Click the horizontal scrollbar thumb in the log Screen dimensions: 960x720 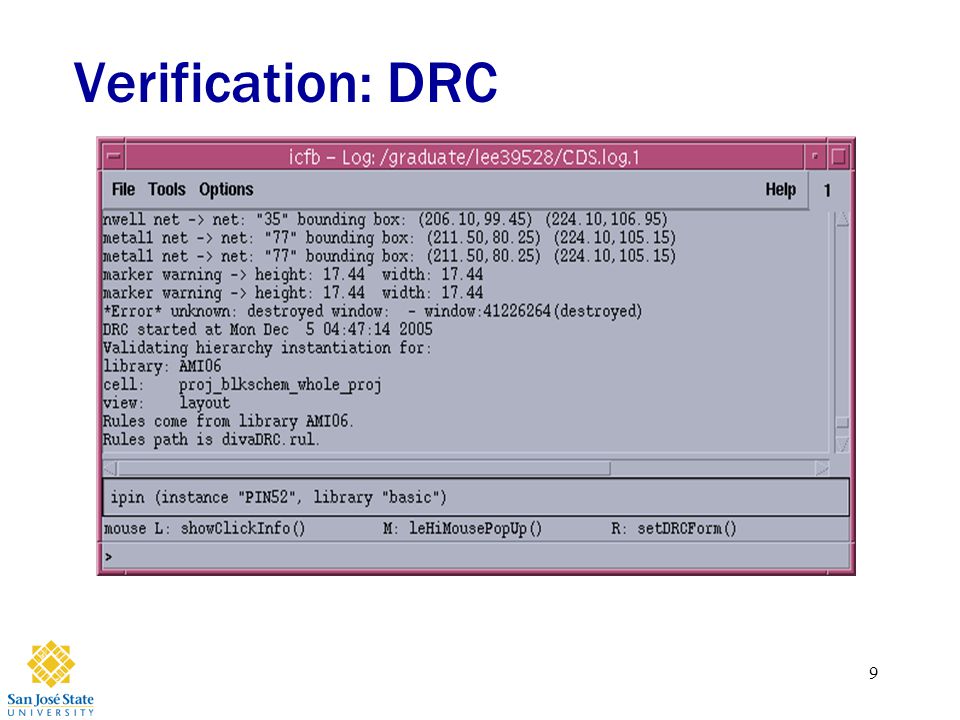(364, 469)
